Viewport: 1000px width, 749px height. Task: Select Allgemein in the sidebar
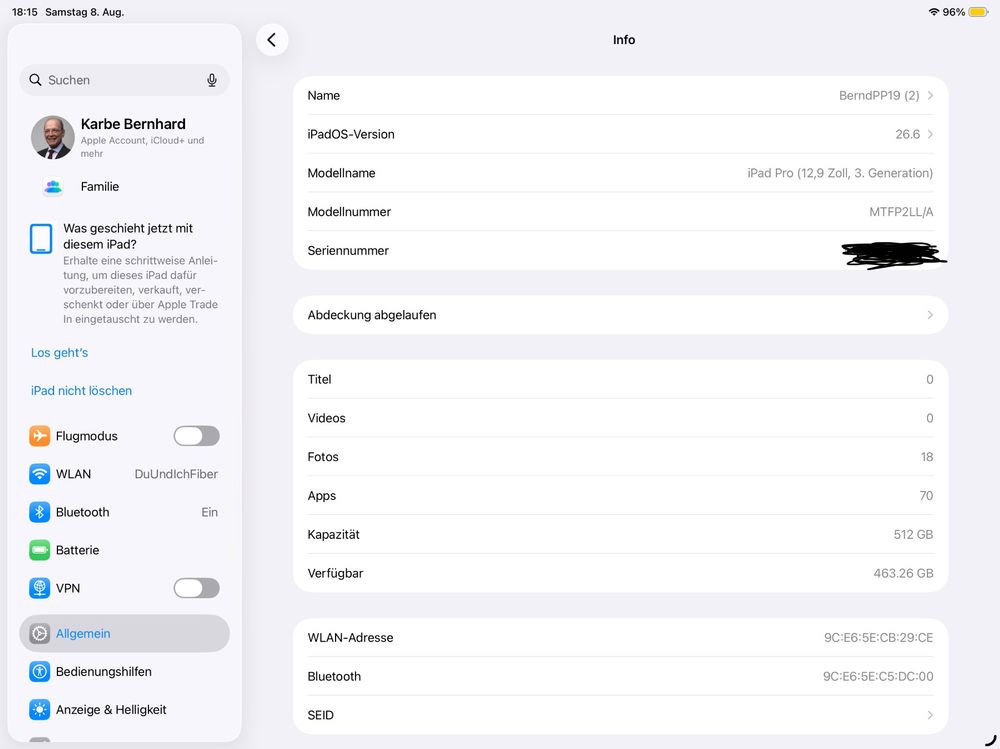click(124, 634)
